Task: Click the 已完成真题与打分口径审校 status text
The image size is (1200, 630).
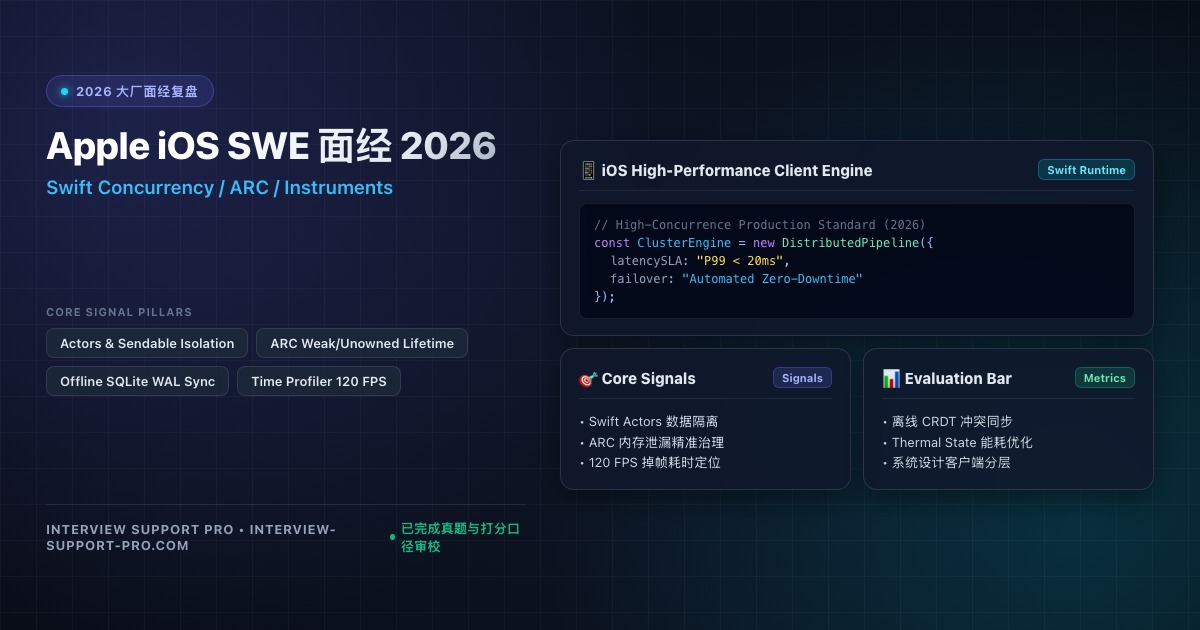Action: pos(461,537)
